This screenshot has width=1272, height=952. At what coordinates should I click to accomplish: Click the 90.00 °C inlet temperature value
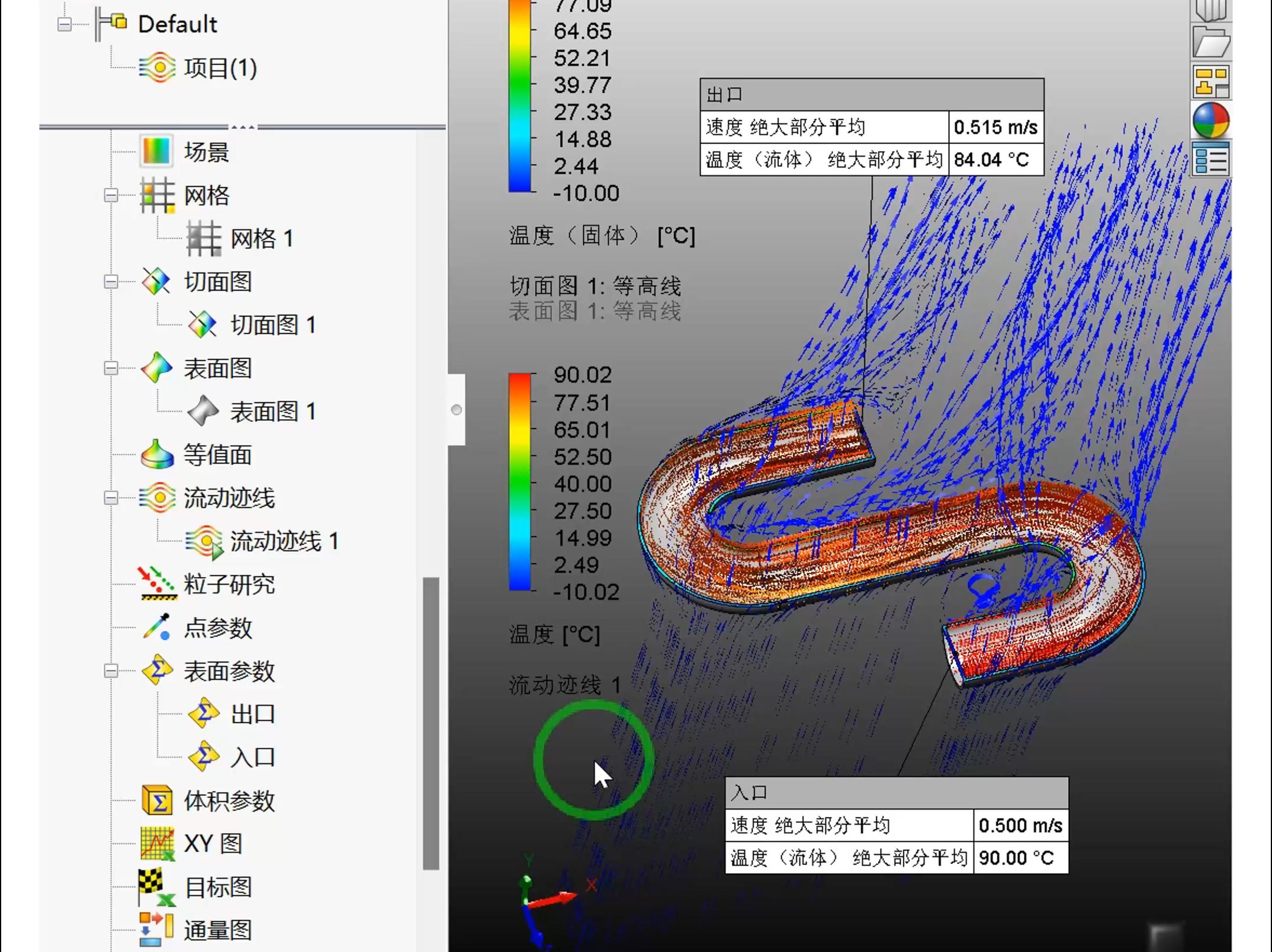pyautogui.click(x=1020, y=857)
